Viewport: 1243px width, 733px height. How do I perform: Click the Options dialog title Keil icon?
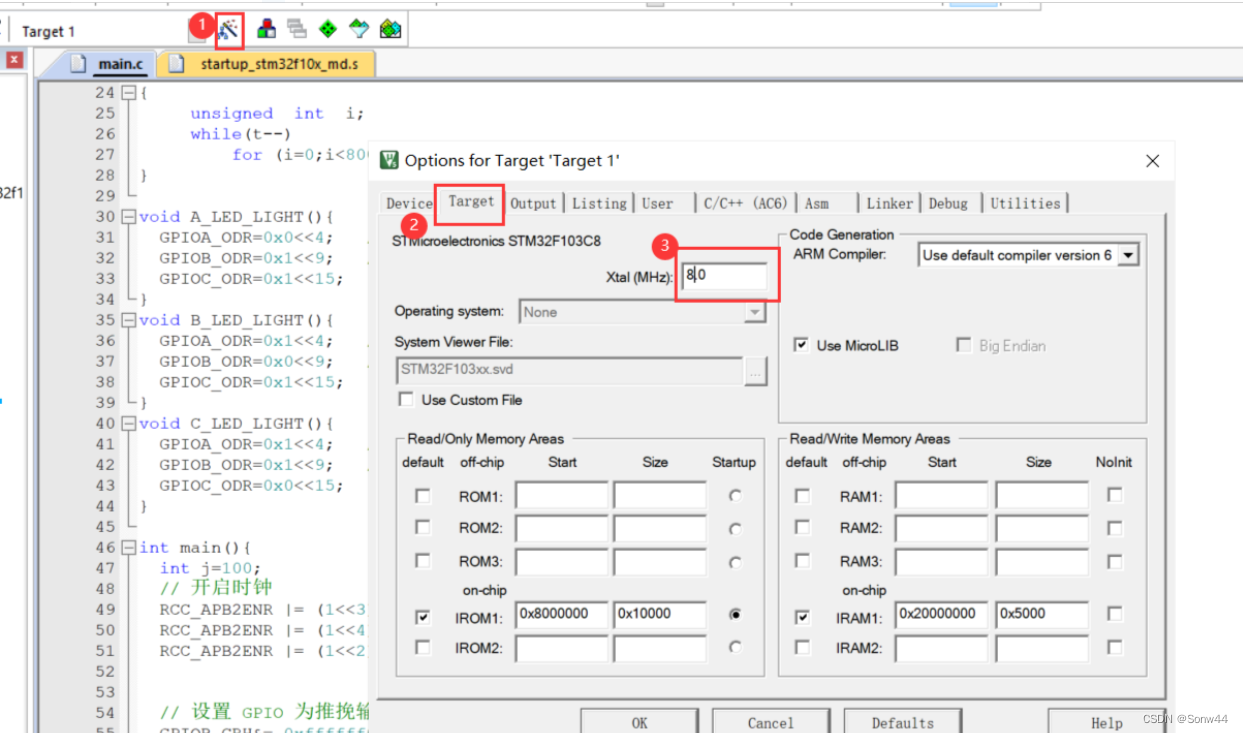coord(389,160)
